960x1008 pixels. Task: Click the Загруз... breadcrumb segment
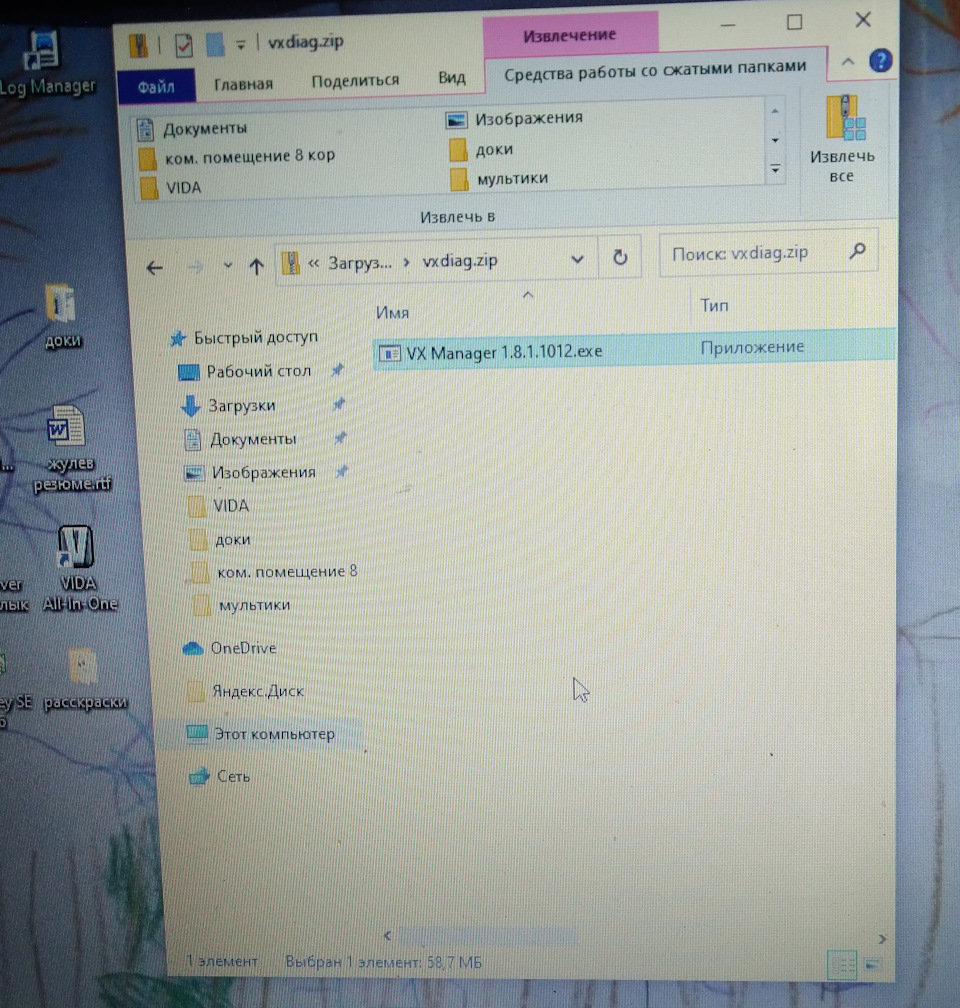[x=360, y=263]
